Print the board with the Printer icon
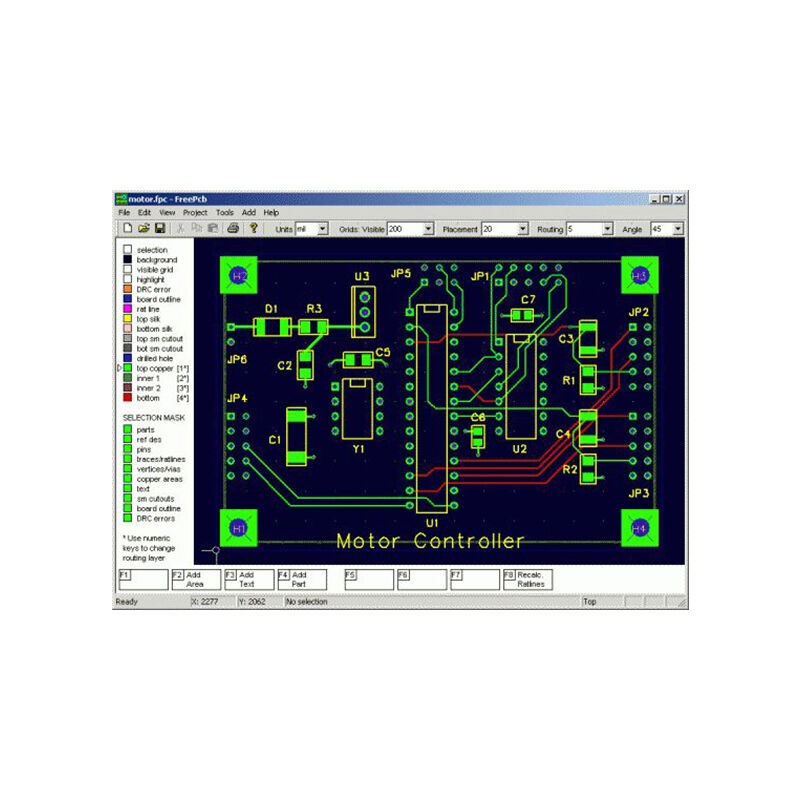The image size is (800, 800). 233,229
